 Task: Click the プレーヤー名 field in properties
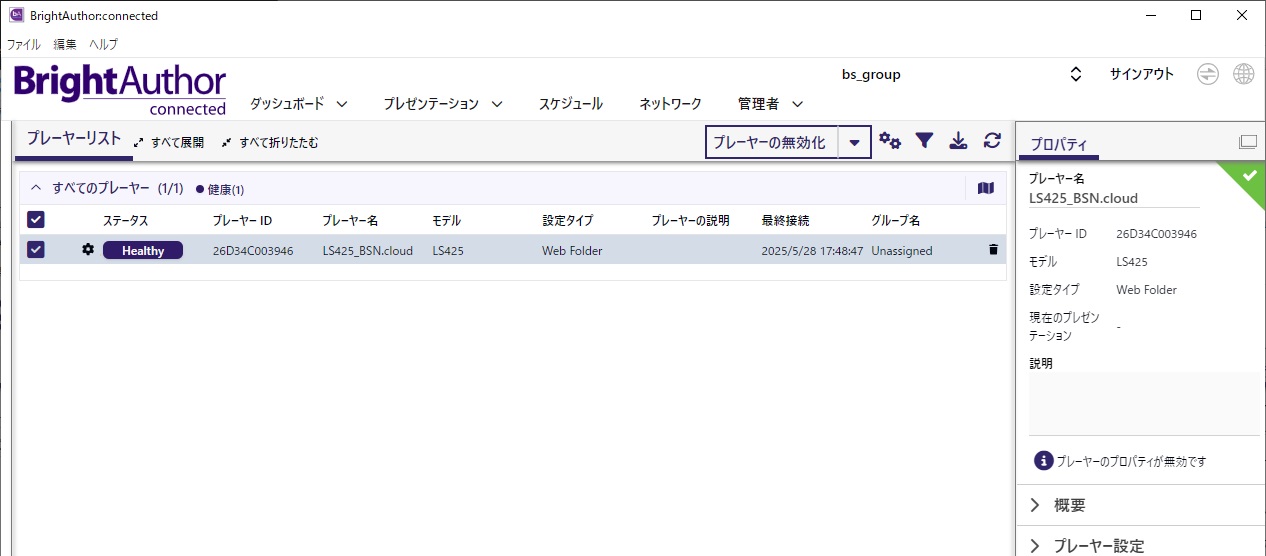[x=1114, y=198]
